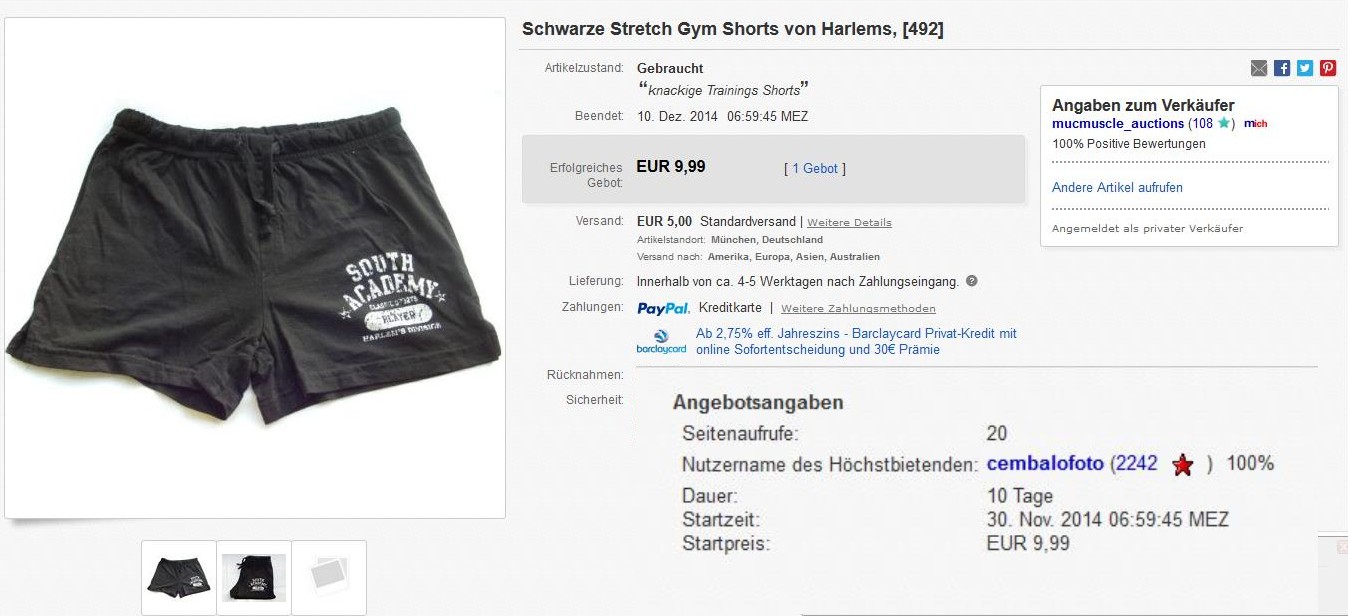The image size is (1348, 616).
Task: Select first thumbnail of flat shorts
Action: [x=179, y=577]
